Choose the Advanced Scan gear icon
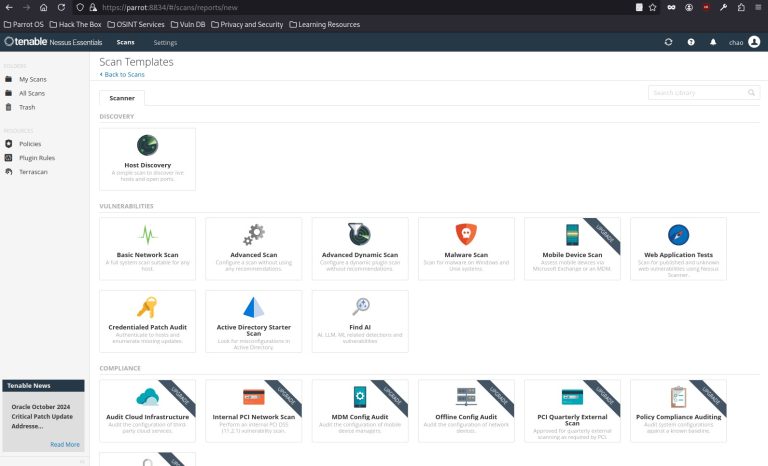This screenshot has height=466, width=768. [254, 234]
